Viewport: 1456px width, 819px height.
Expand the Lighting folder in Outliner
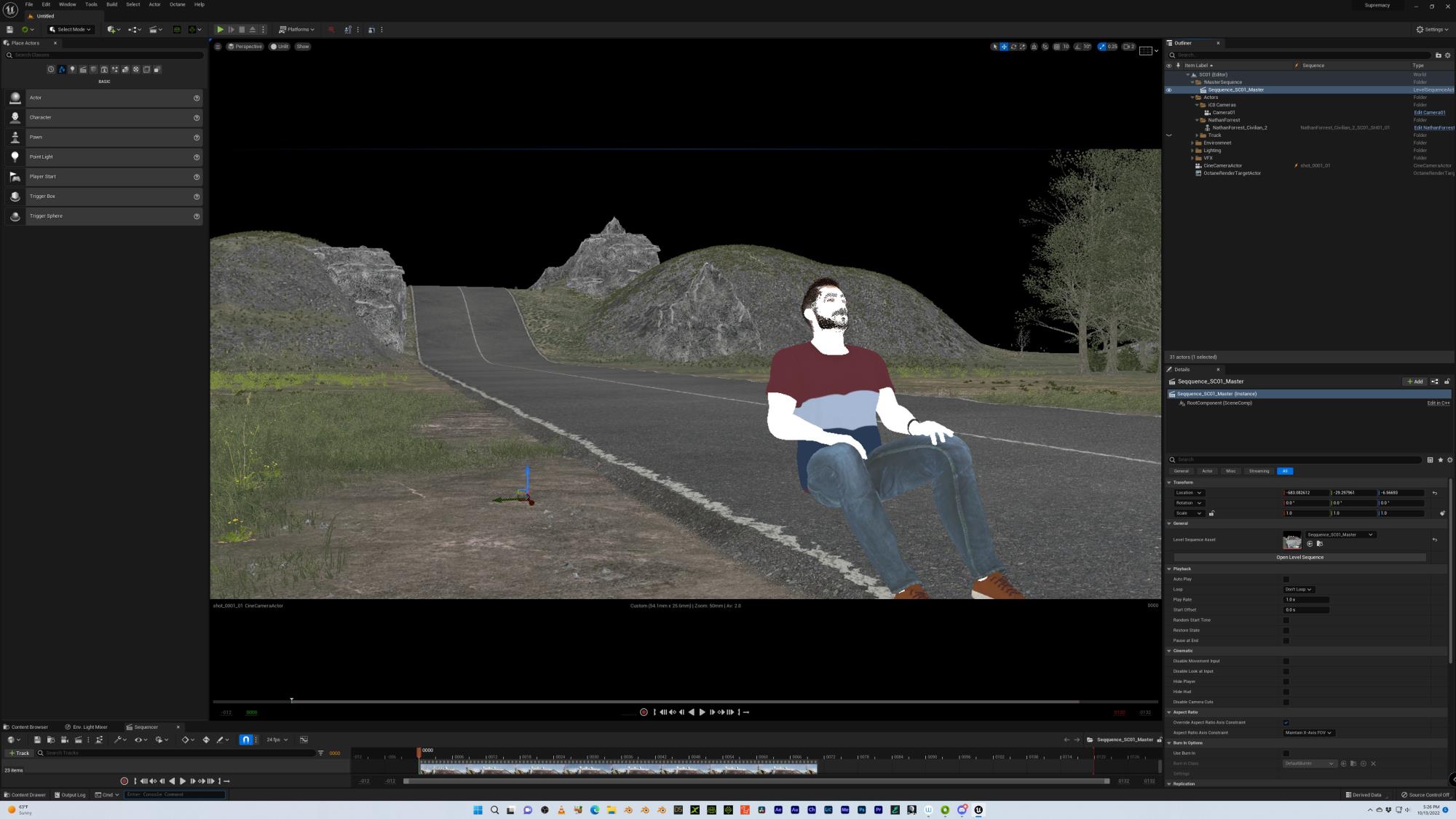click(1192, 151)
